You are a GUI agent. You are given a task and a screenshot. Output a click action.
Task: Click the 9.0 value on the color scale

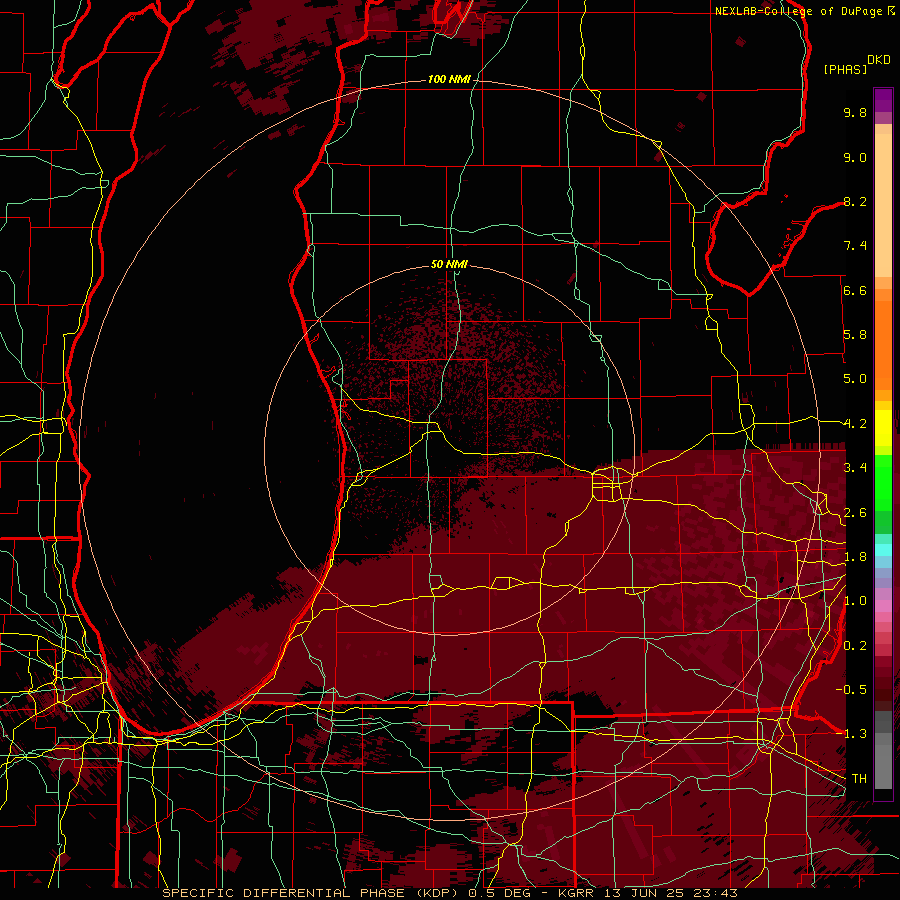(855, 157)
